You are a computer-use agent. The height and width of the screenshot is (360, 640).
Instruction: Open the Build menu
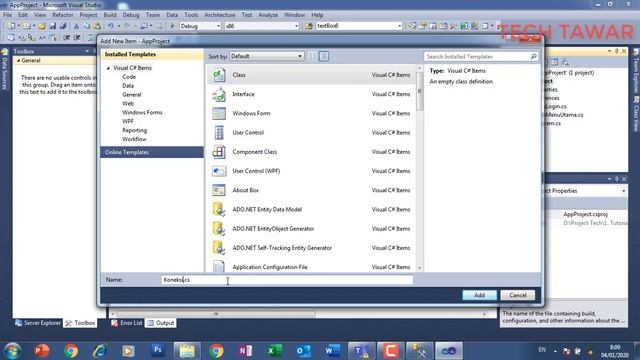110,15
